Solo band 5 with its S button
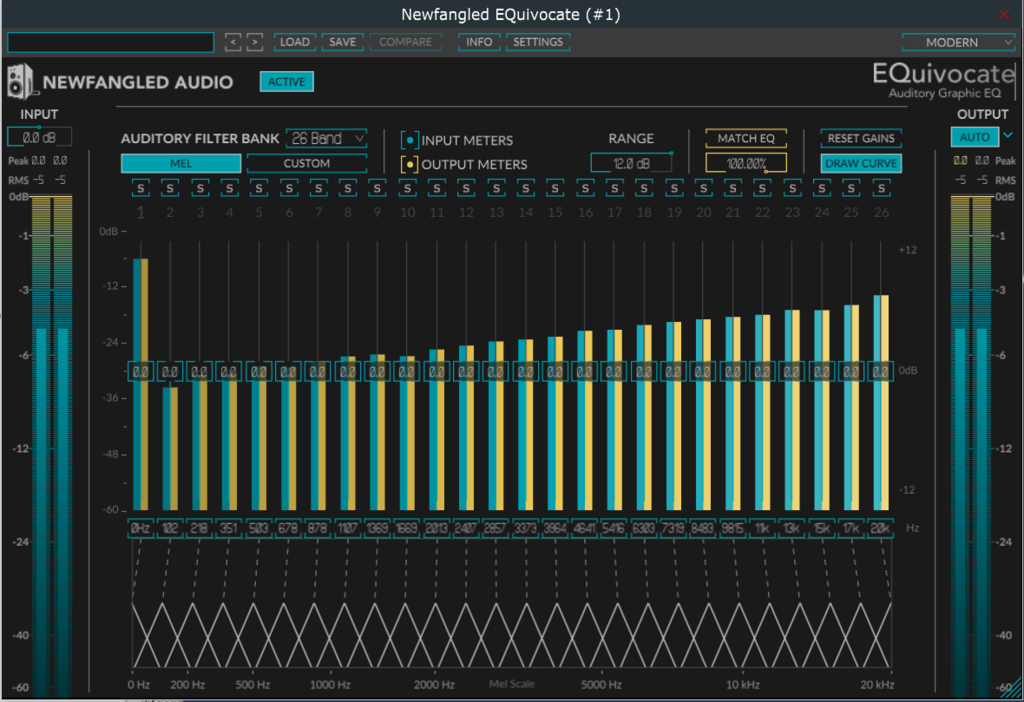1024x702 pixels. point(259,189)
